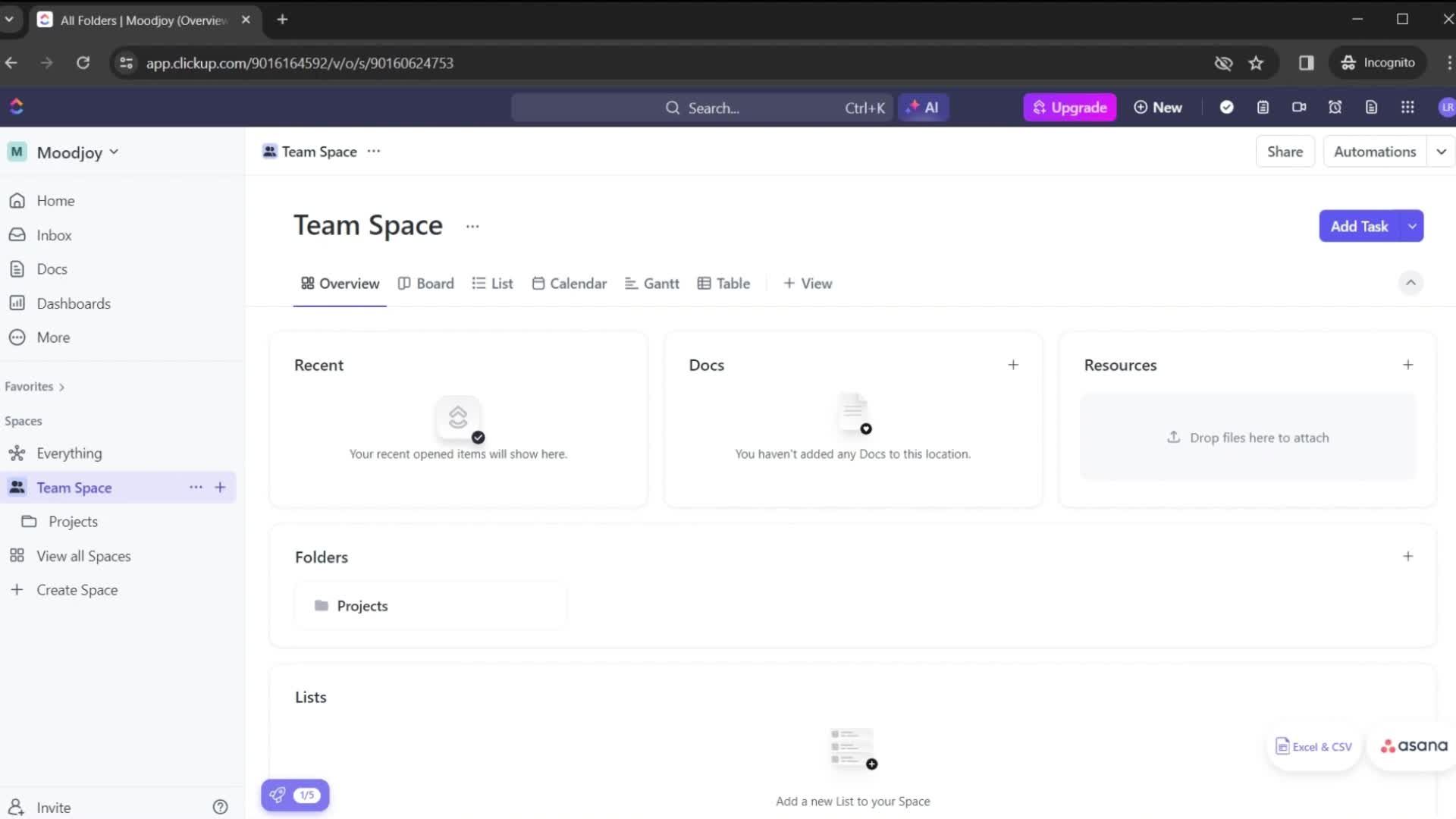
Task: Click the View all Spaces link
Action: pos(84,556)
